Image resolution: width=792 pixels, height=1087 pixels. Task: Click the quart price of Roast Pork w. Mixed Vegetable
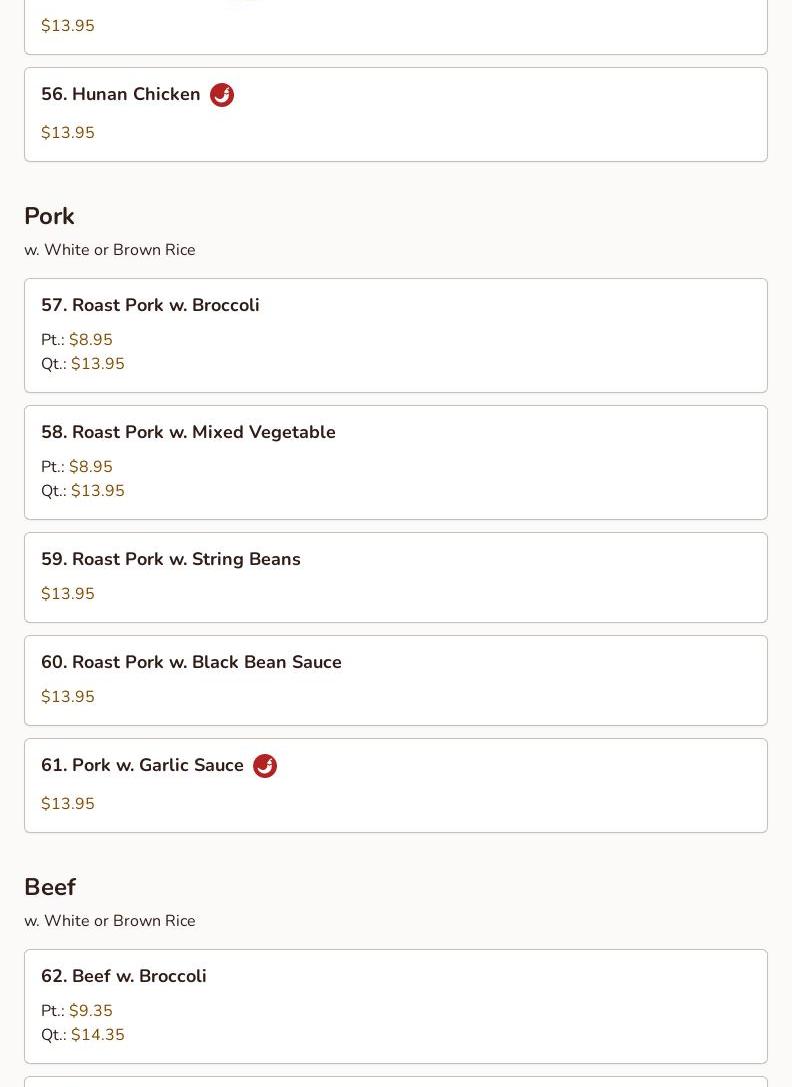click(98, 491)
